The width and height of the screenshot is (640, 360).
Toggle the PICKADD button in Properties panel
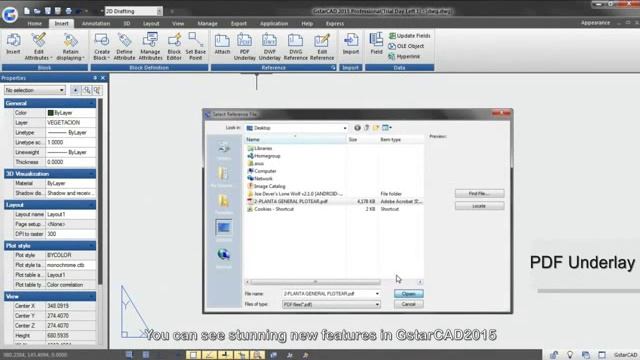coord(75,90)
